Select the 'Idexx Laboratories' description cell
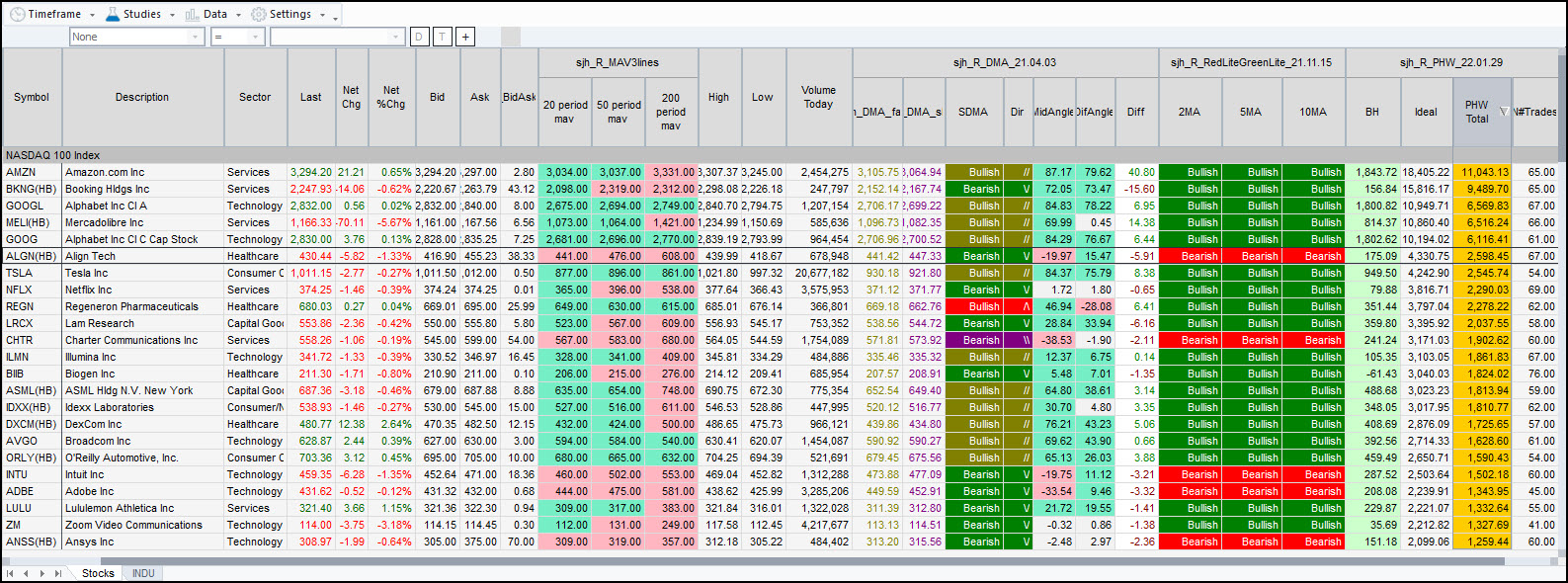The width and height of the screenshot is (1568, 583). click(142, 407)
